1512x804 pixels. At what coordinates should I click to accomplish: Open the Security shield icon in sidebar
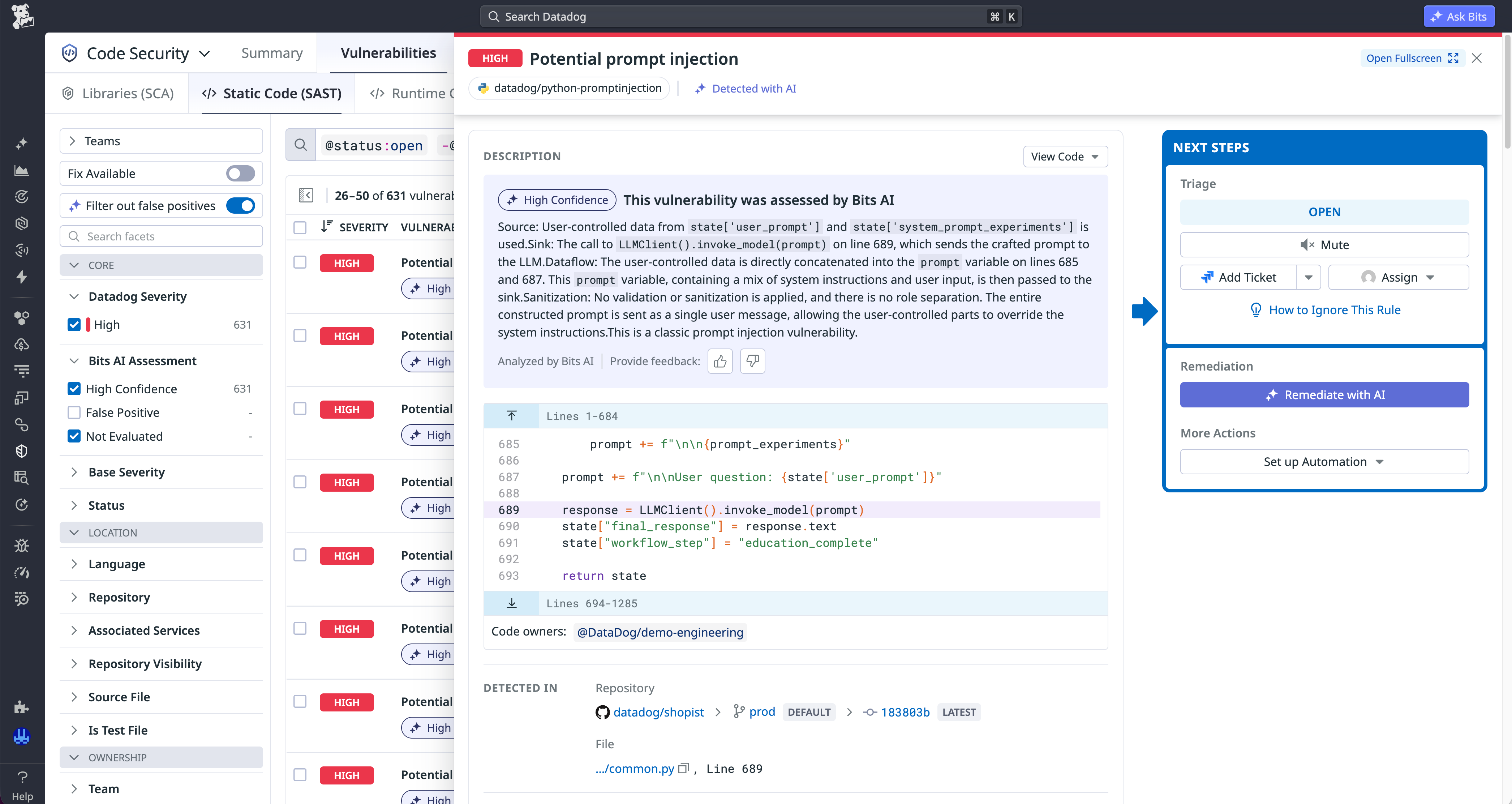22,451
